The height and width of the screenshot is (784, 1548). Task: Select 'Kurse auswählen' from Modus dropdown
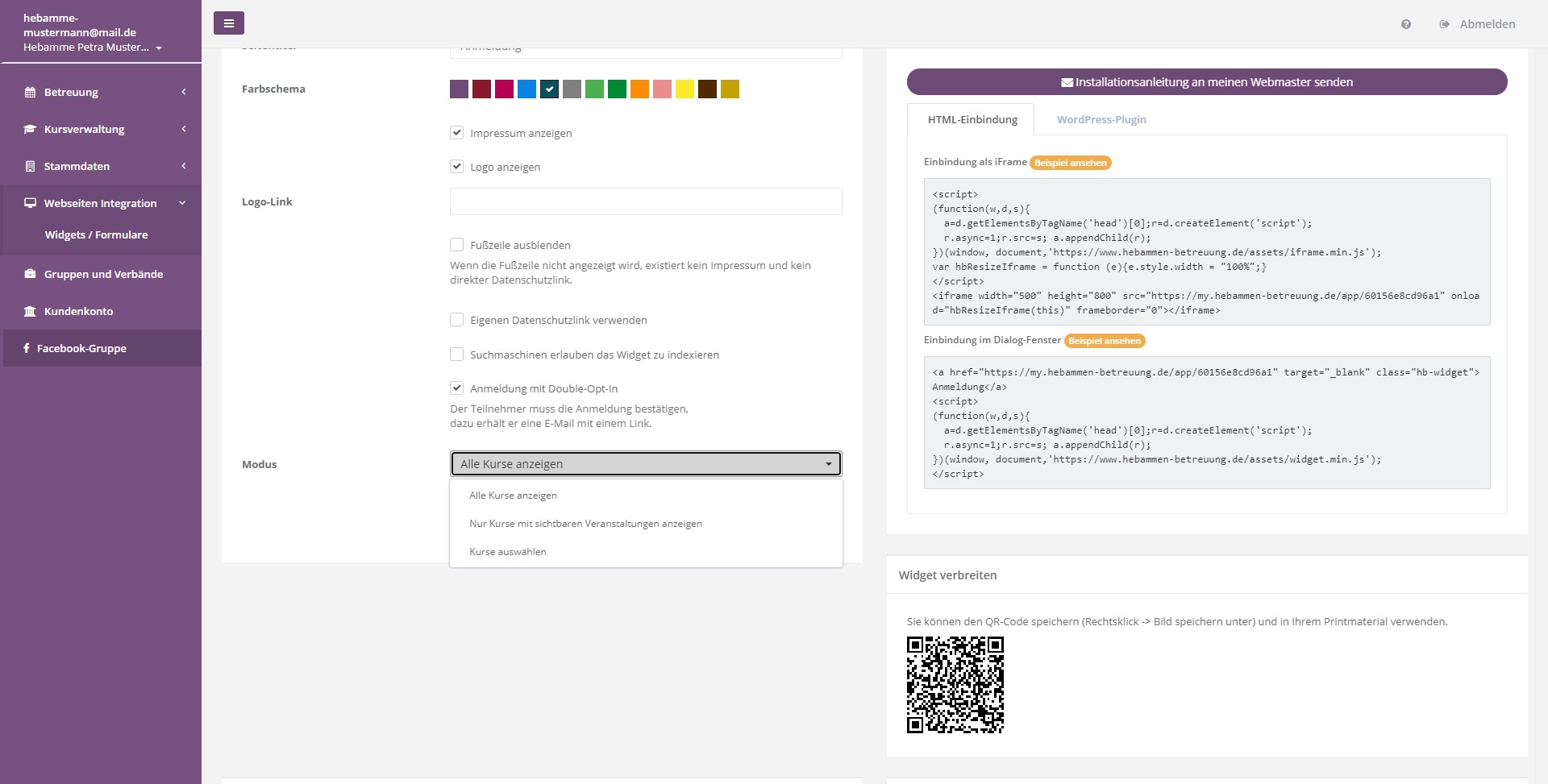tap(508, 552)
